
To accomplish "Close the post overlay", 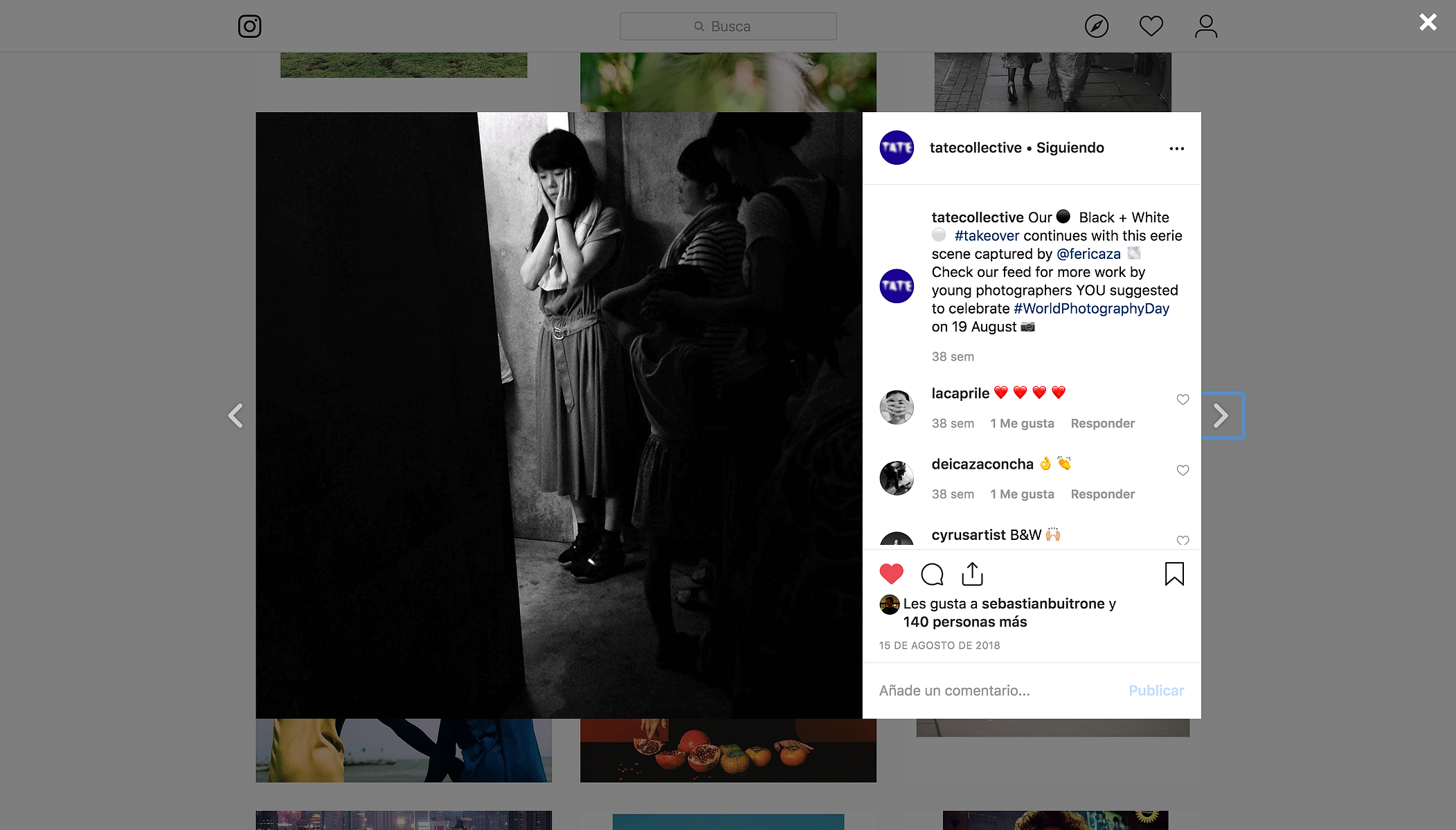I will pos(1428,22).
